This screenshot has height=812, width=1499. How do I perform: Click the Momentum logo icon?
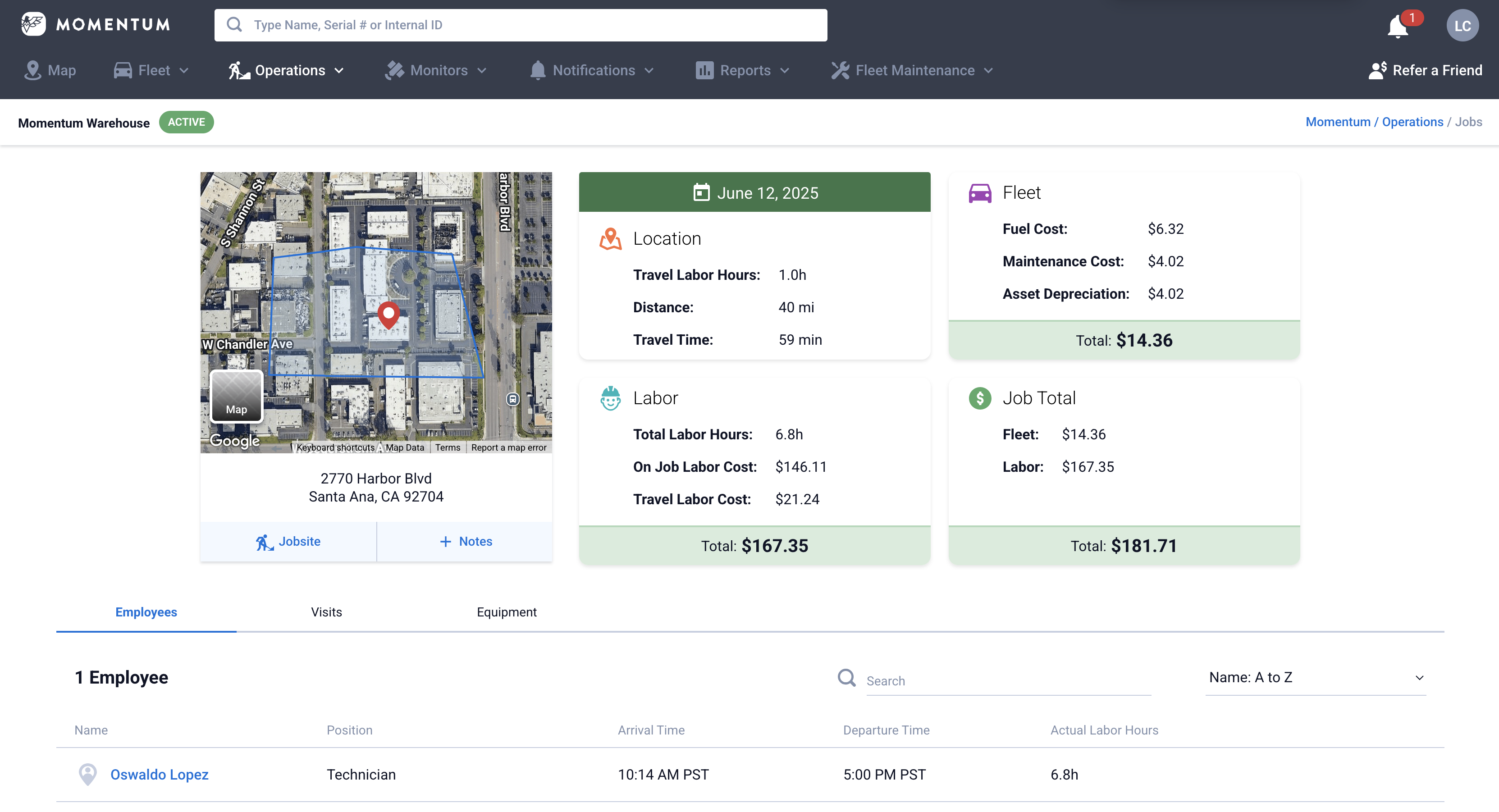point(33,24)
